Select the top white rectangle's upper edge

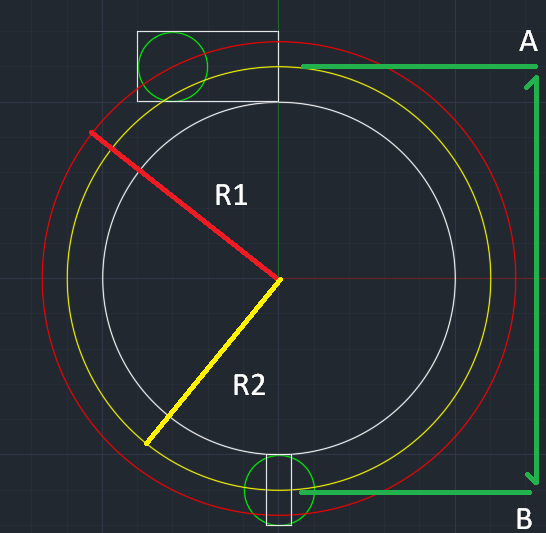pyautogui.click(x=208, y=31)
